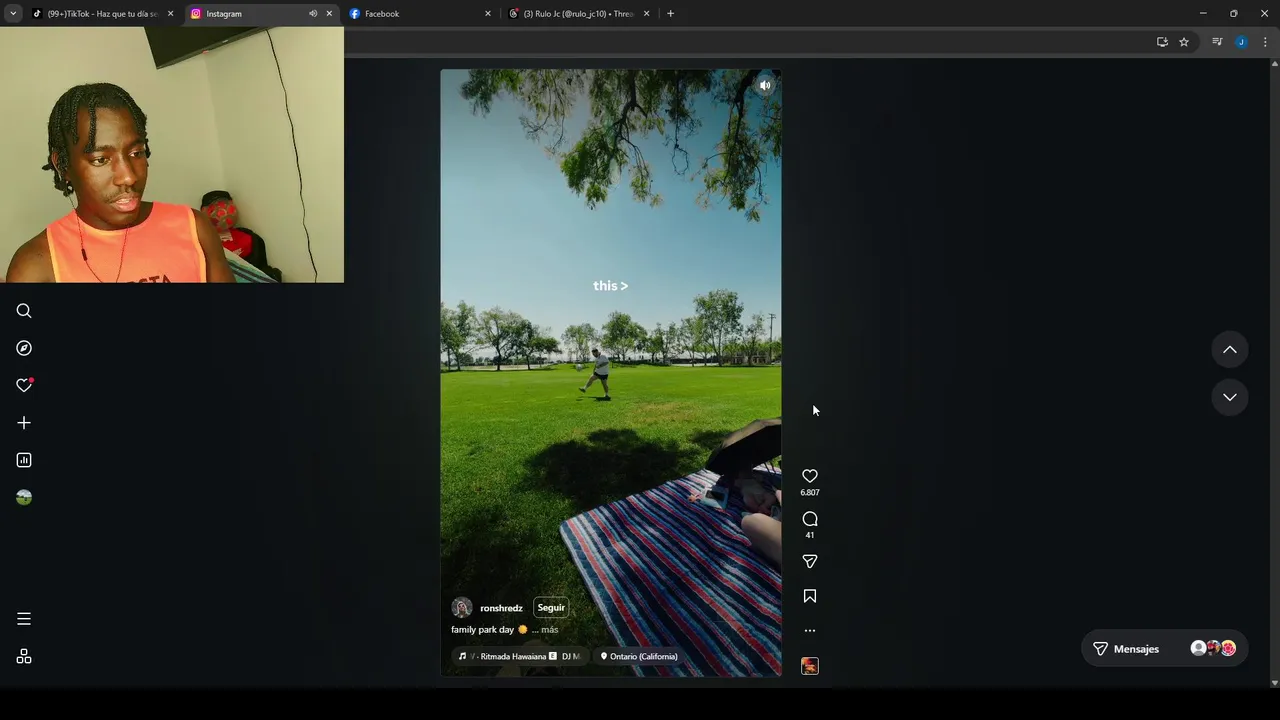This screenshot has width=1280, height=720.
Task: Play or pause the reel video
Action: tap(611, 373)
